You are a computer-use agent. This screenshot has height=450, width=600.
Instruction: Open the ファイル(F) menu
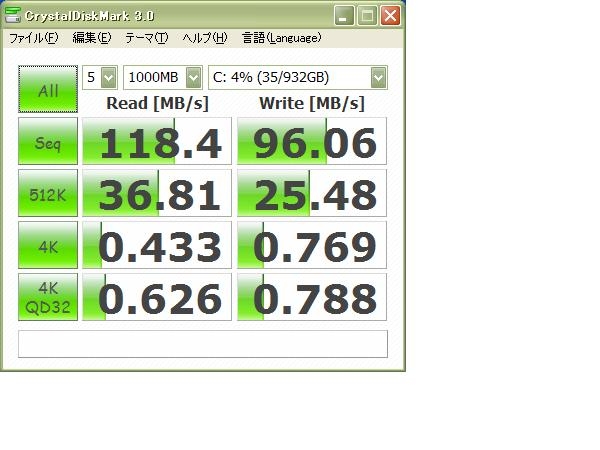click(34, 38)
